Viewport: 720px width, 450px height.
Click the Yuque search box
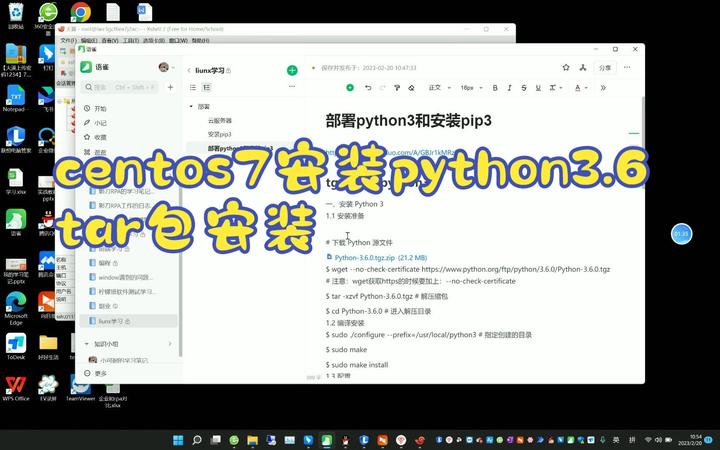coord(120,87)
